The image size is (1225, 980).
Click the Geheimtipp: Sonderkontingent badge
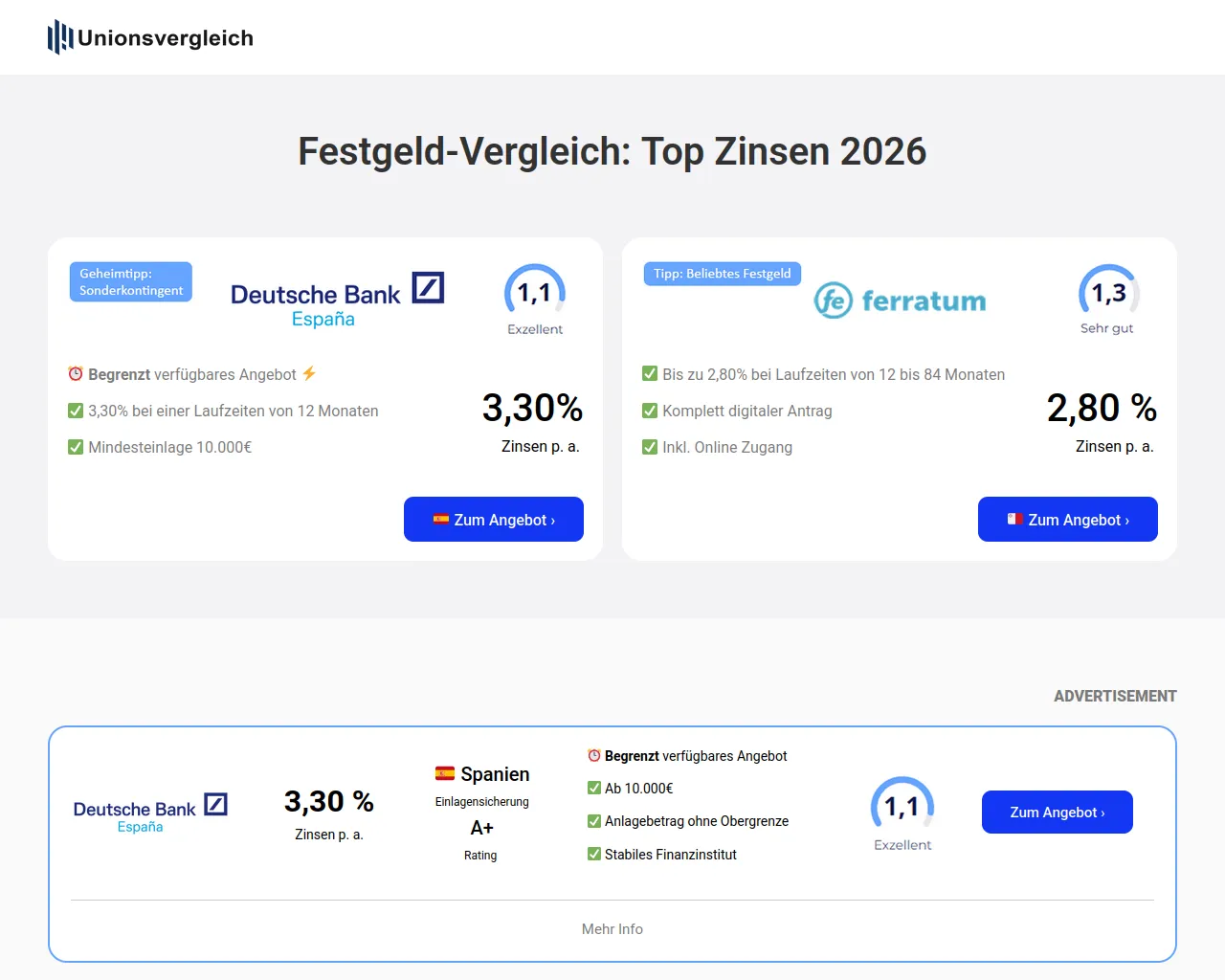[131, 281]
